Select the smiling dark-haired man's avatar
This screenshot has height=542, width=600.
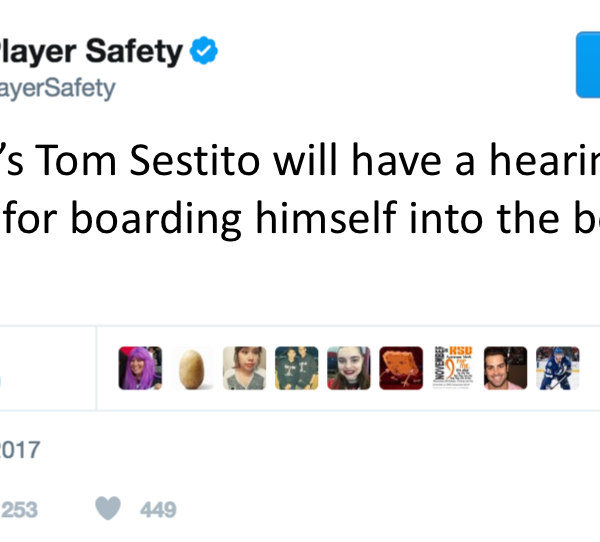pyautogui.click(x=505, y=368)
